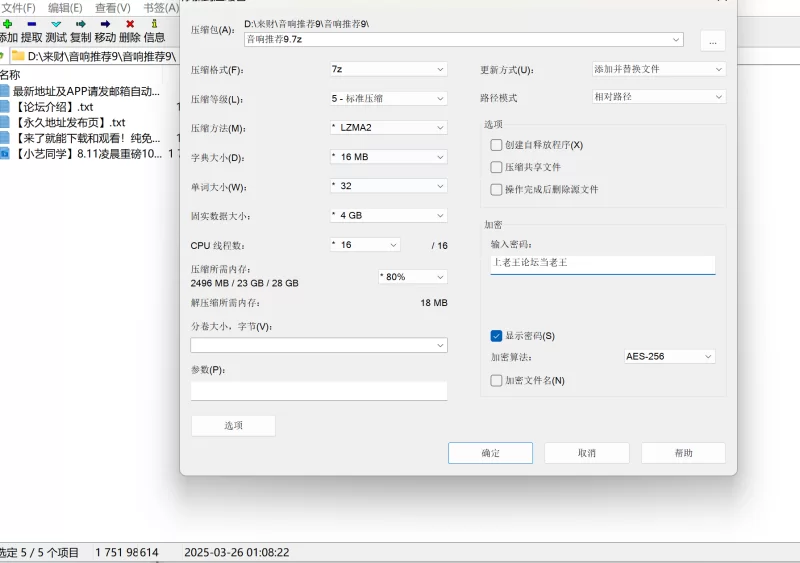Uncheck 显示密码(S) checkbox
Screen dimensions: 800x563
click(x=496, y=336)
